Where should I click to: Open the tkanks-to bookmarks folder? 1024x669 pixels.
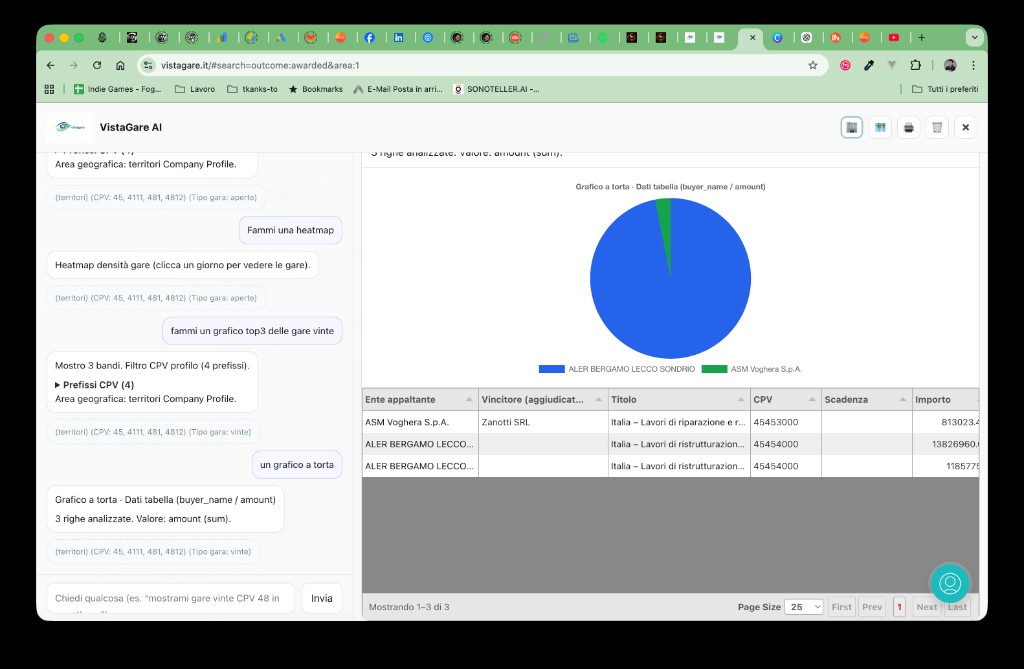pyautogui.click(x=252, y=89)
